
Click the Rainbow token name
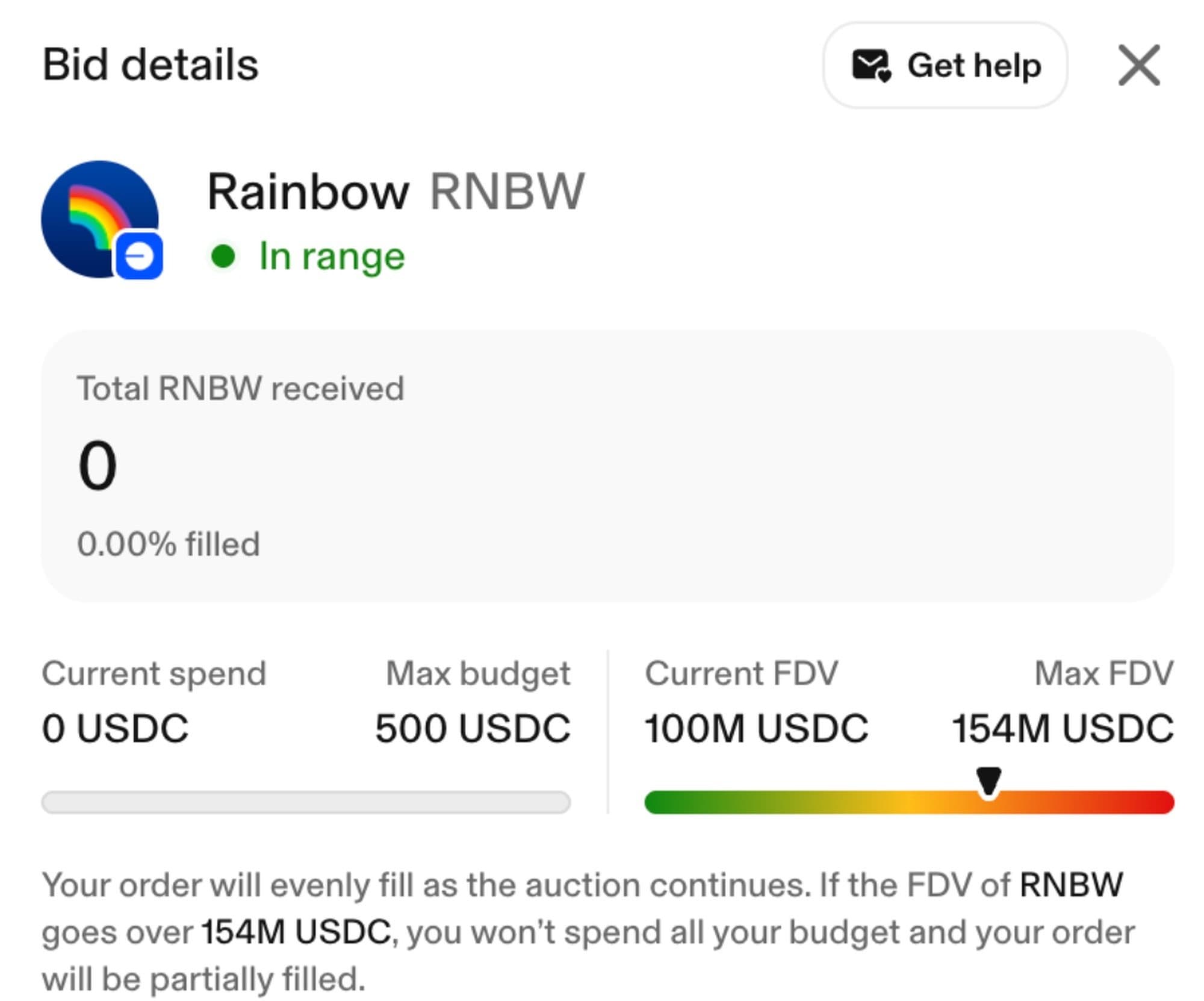pos(308,192)
